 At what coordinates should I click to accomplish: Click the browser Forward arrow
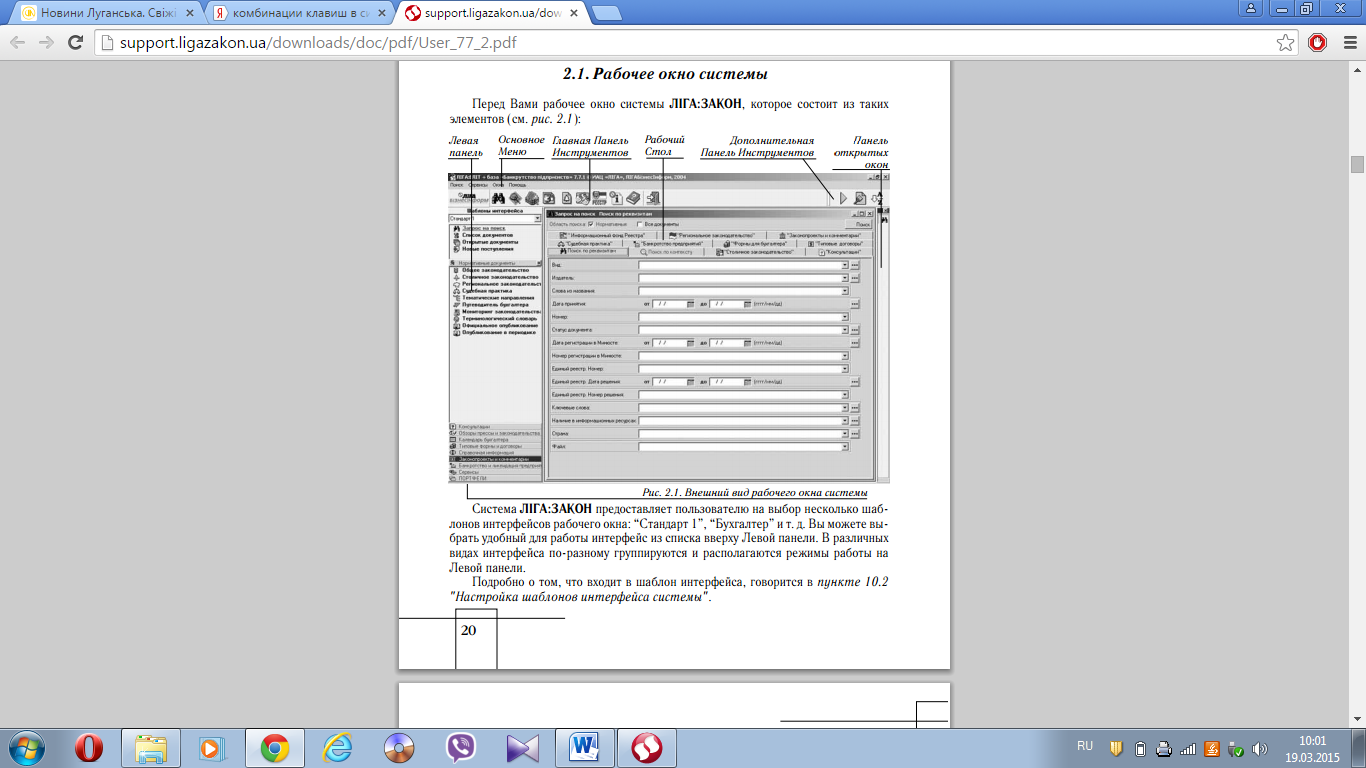(46, 43)
